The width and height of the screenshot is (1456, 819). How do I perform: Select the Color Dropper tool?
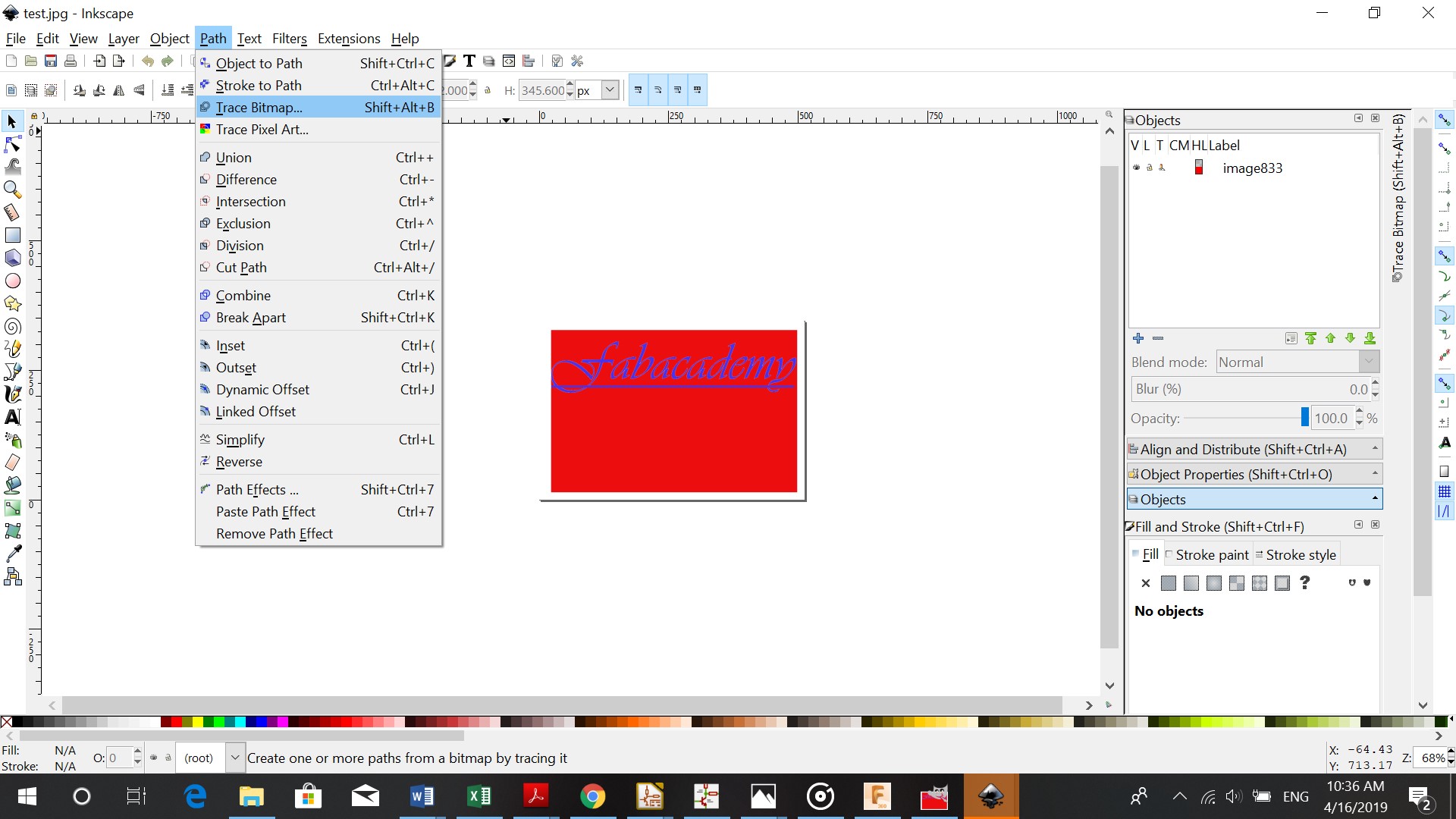coord(13,554)
